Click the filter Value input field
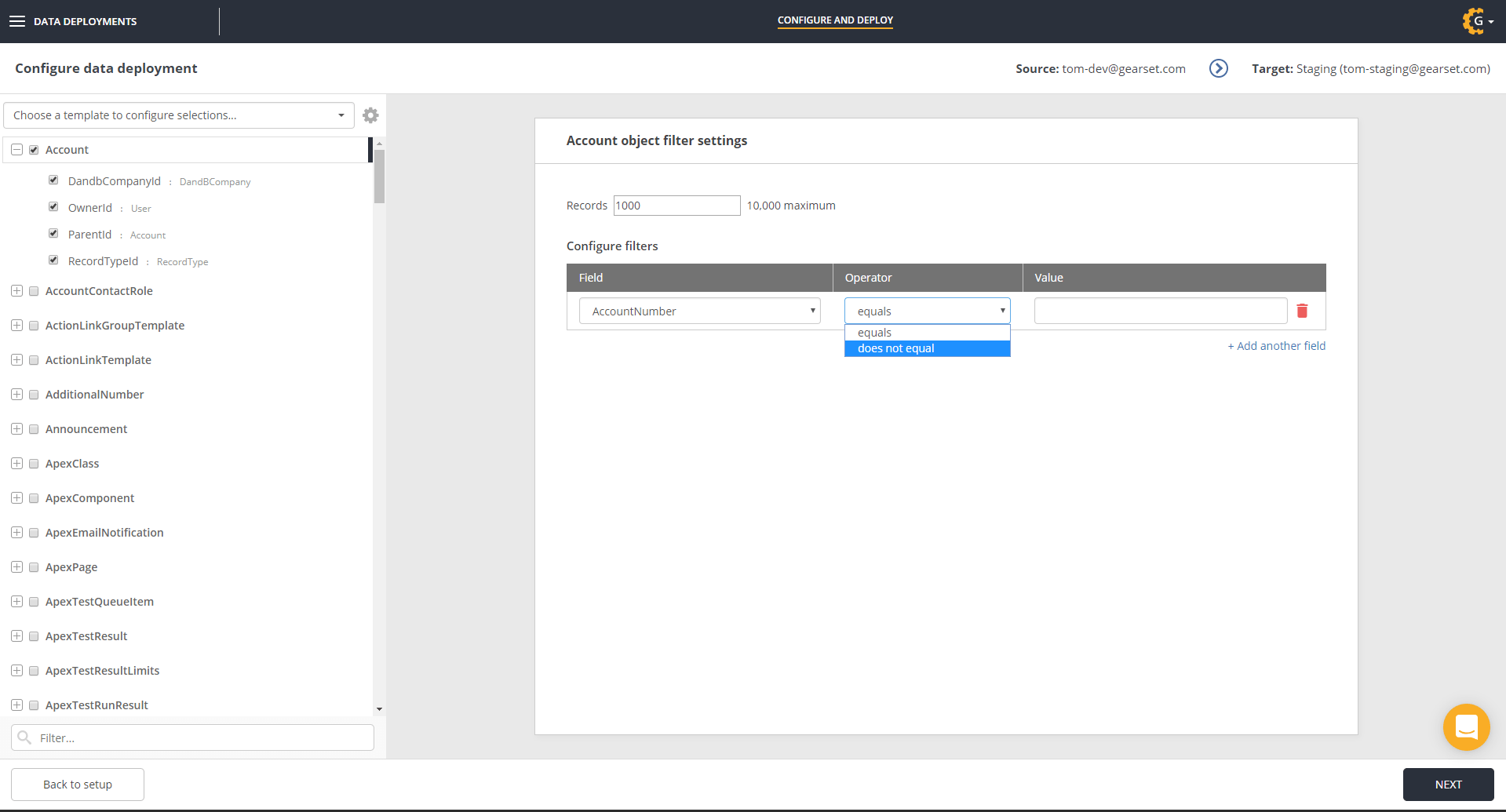 point(1160,311)
